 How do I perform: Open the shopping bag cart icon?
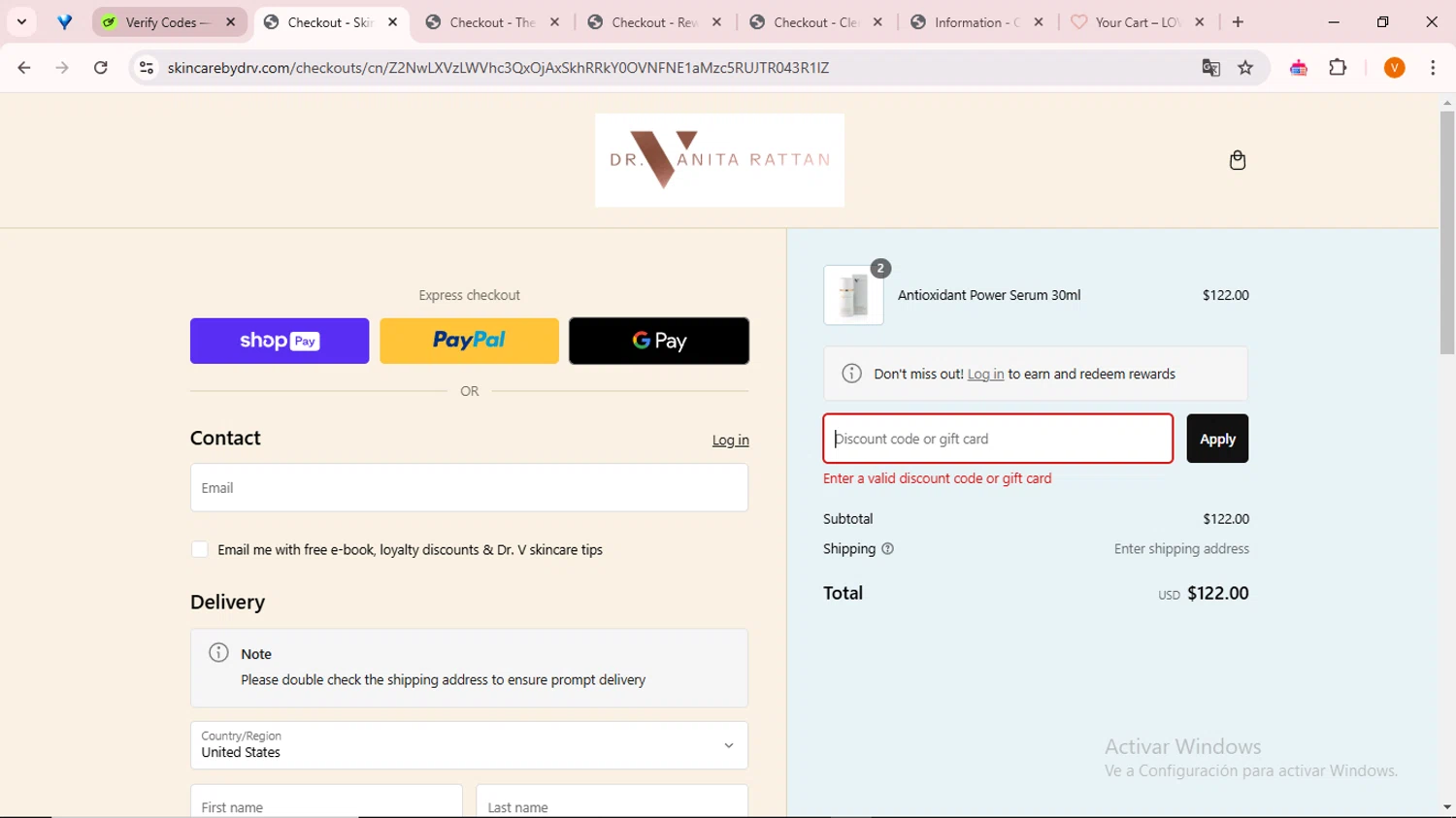click(x=1237, y=160)
